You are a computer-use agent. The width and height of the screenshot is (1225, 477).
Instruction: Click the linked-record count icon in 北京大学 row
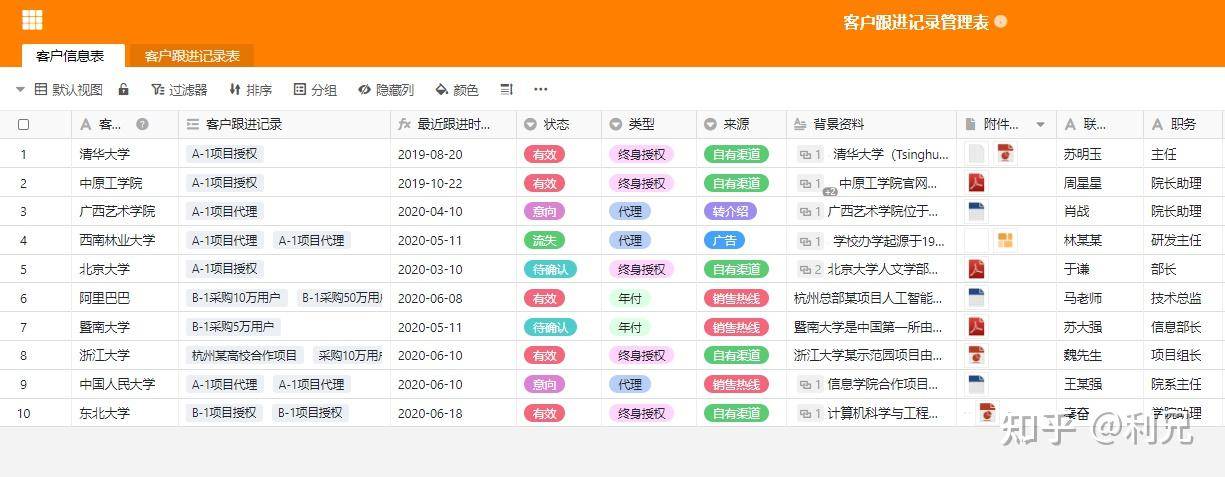[810, 268]
